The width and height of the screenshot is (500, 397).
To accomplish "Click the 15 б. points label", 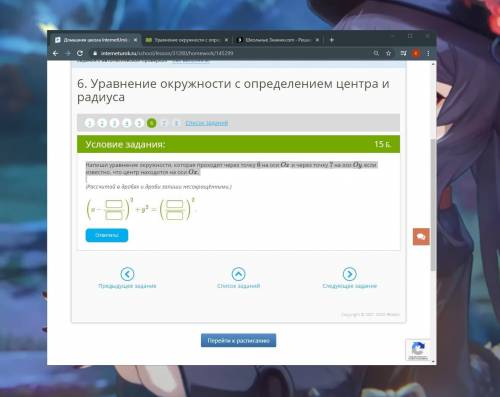I will (383, 144).
